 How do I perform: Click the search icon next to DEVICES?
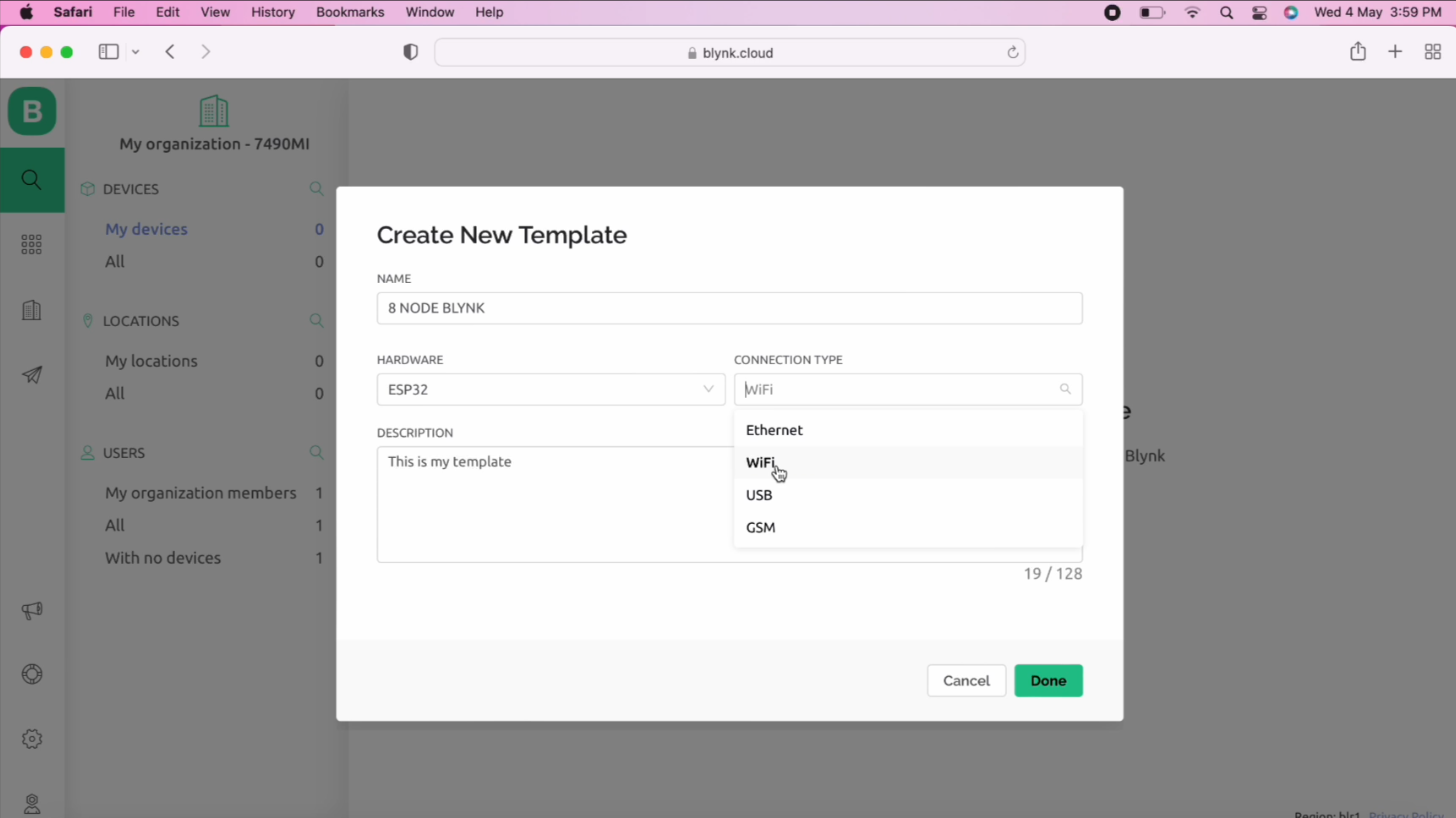click(316, 189)
